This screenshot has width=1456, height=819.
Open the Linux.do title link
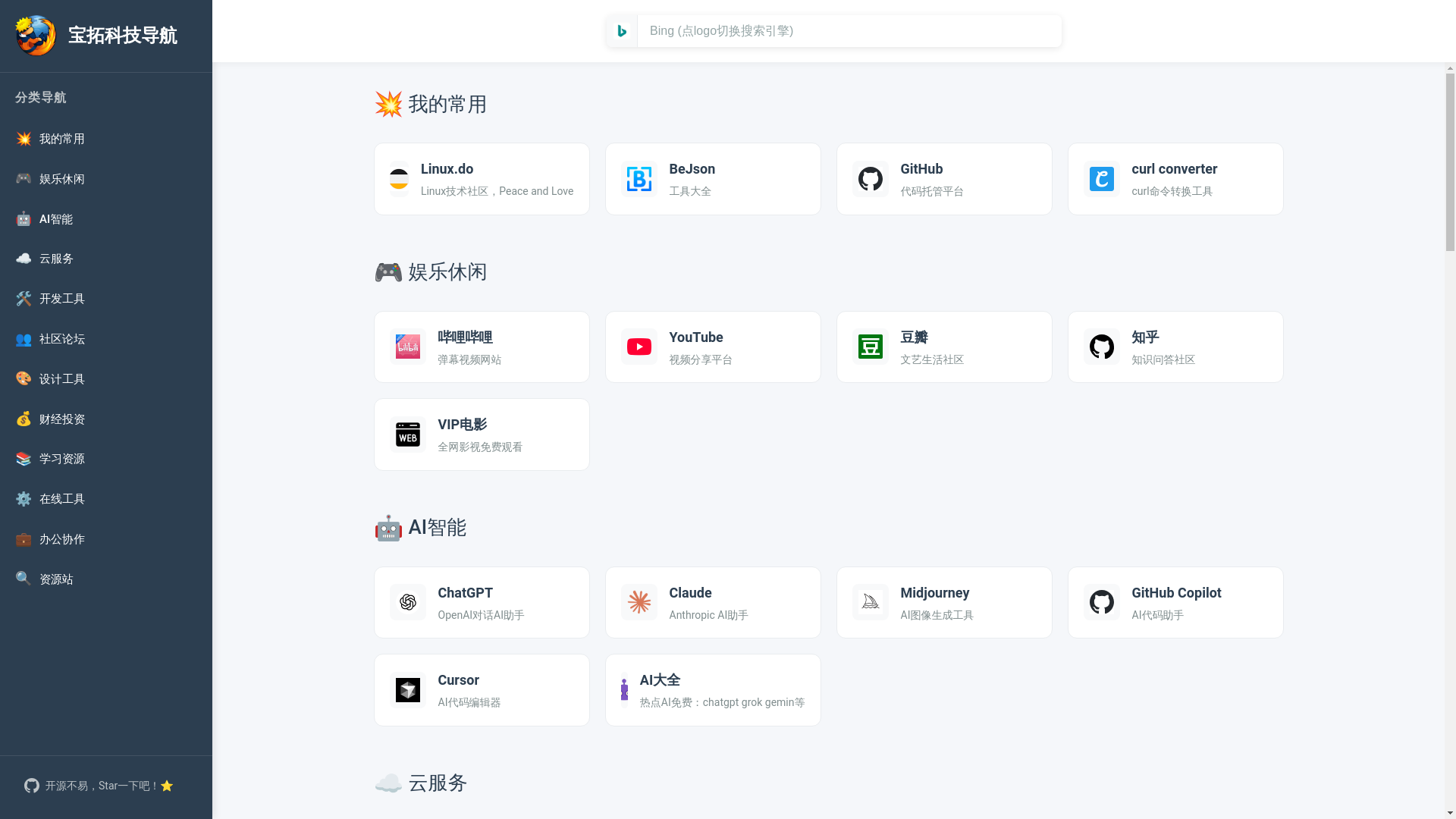[x=447, y=169]
